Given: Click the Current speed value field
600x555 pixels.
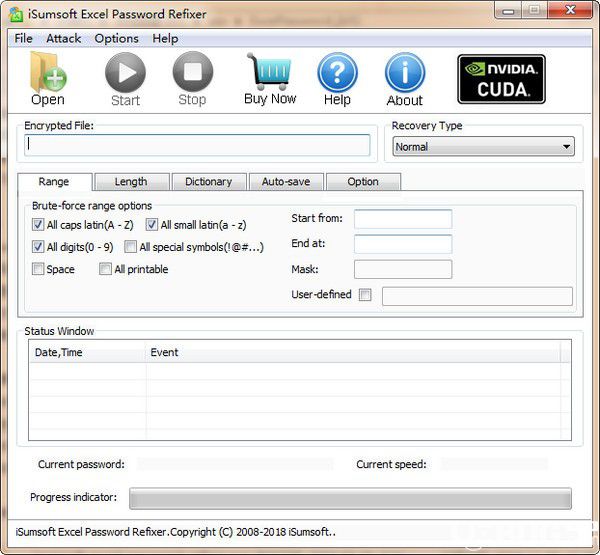Looking at the screenshot, I should 494,464.
